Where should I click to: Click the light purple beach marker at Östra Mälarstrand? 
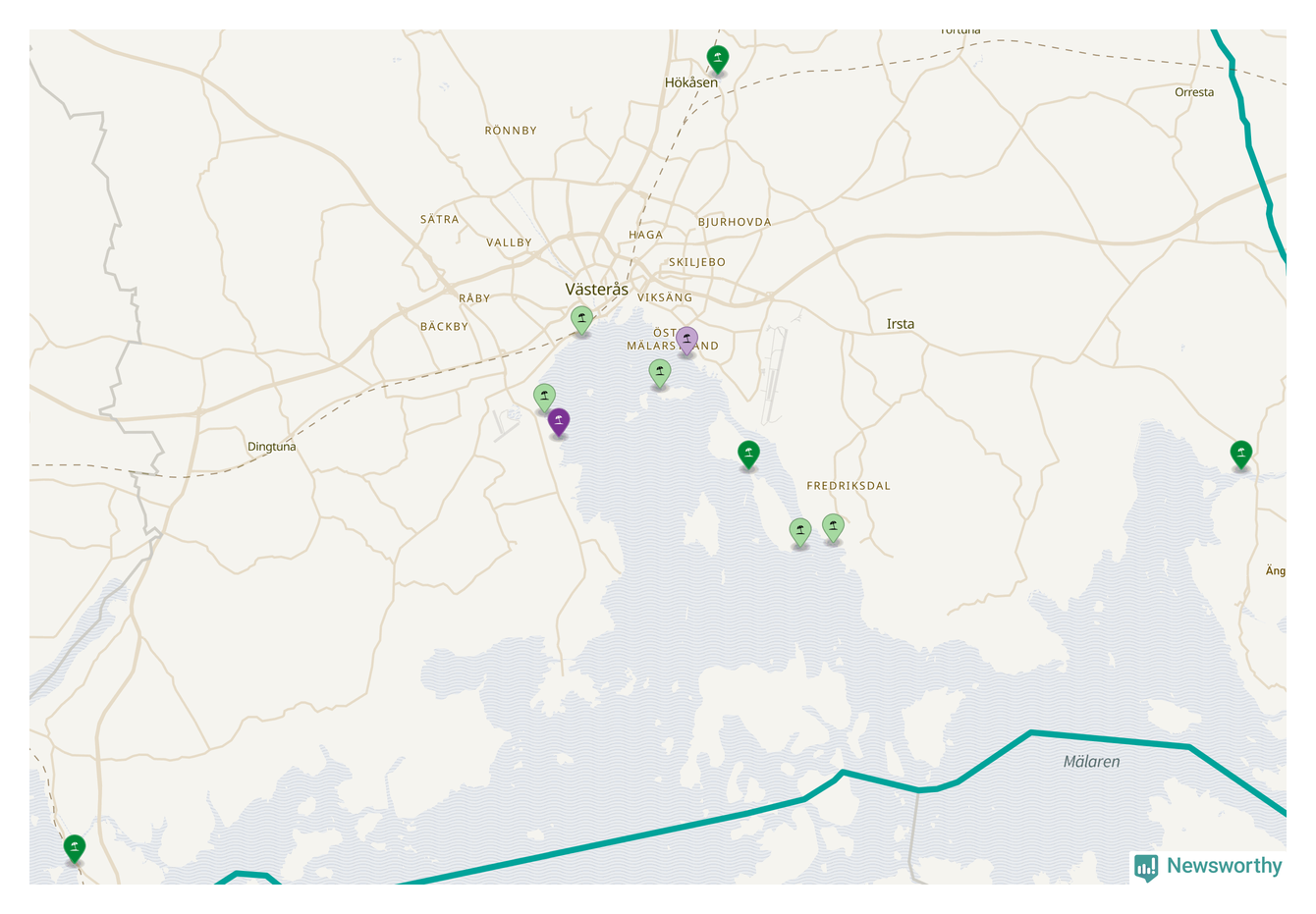pos(687,341)
